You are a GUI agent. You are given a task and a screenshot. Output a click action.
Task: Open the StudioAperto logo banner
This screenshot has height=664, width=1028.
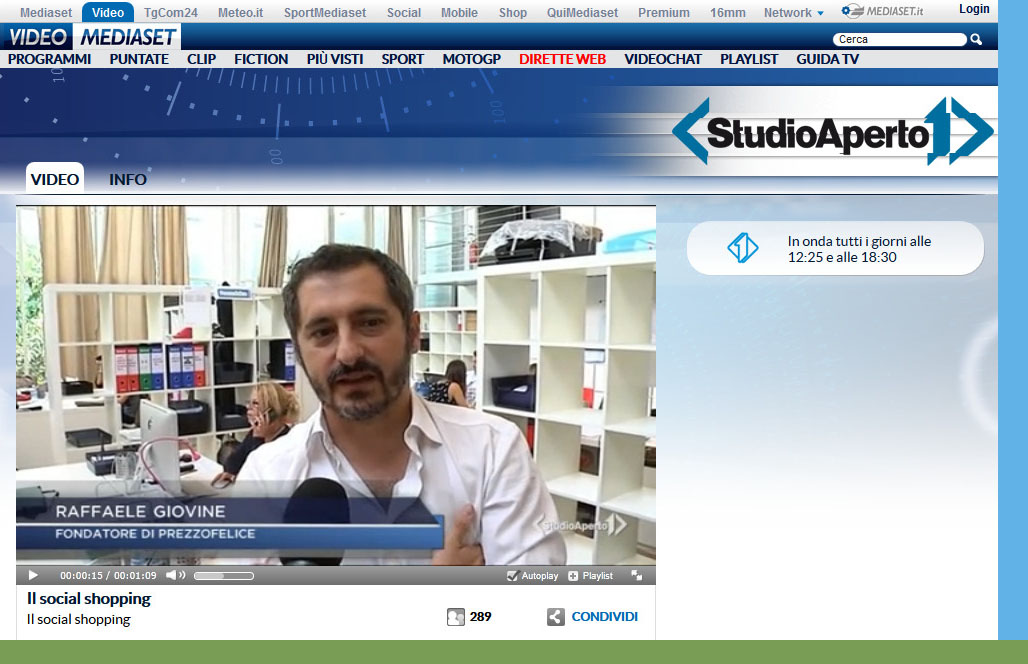[833, 131]
